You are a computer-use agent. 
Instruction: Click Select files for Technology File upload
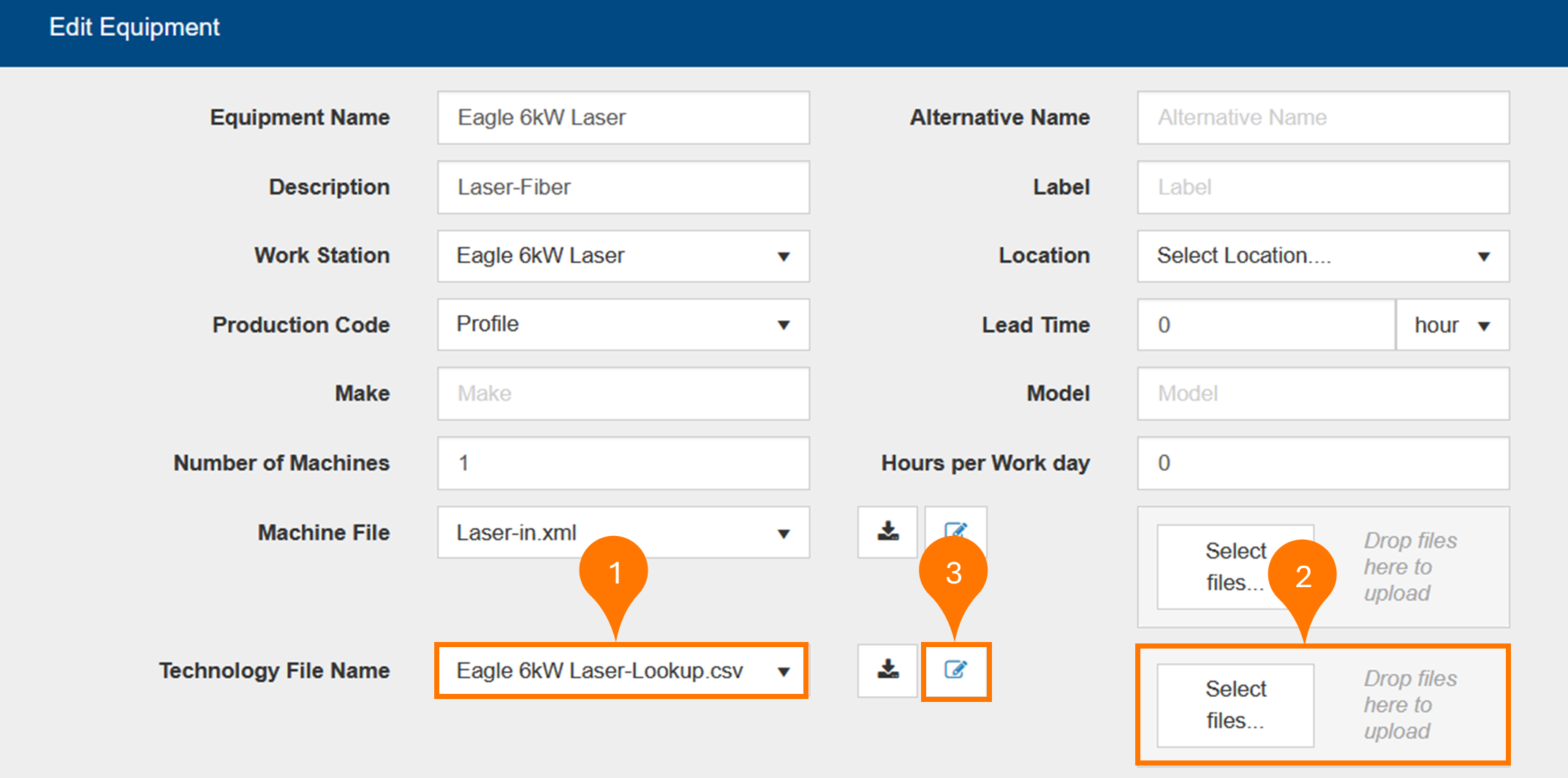(x=1235, y=705)
